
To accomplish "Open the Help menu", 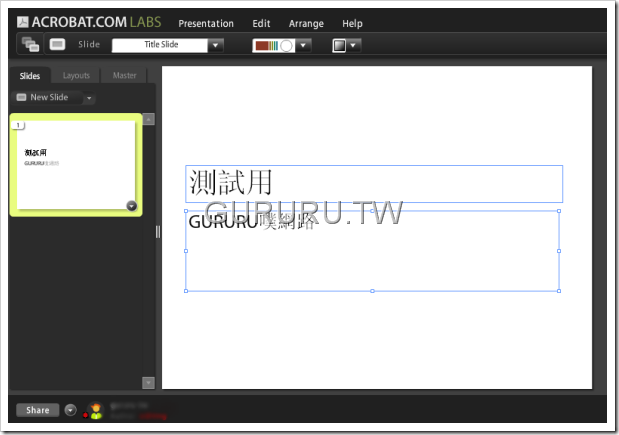I will point(352,24).
